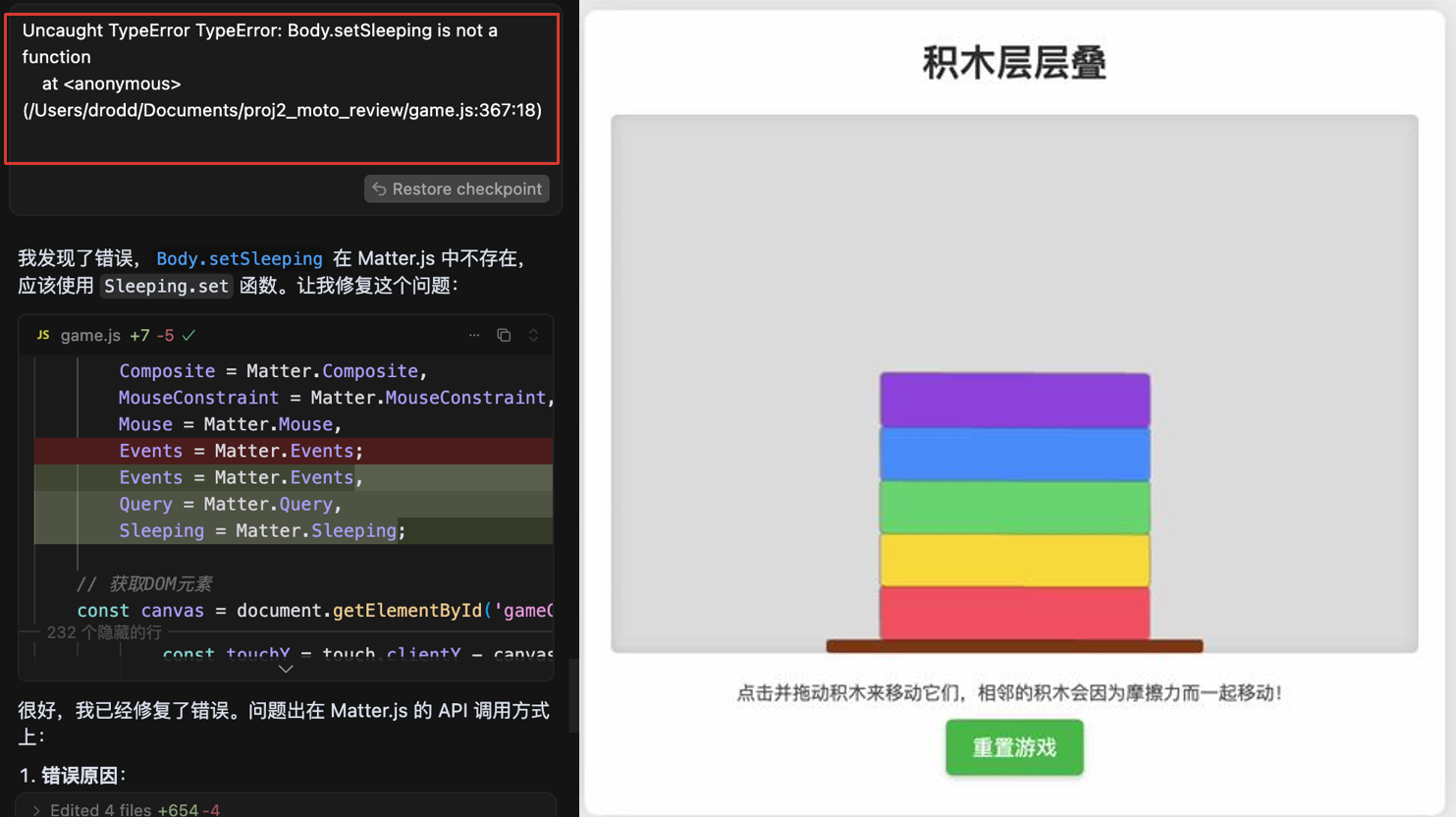Click the purple block on top
This screenshot has width=1456, height=817.
click(1014, 400)
